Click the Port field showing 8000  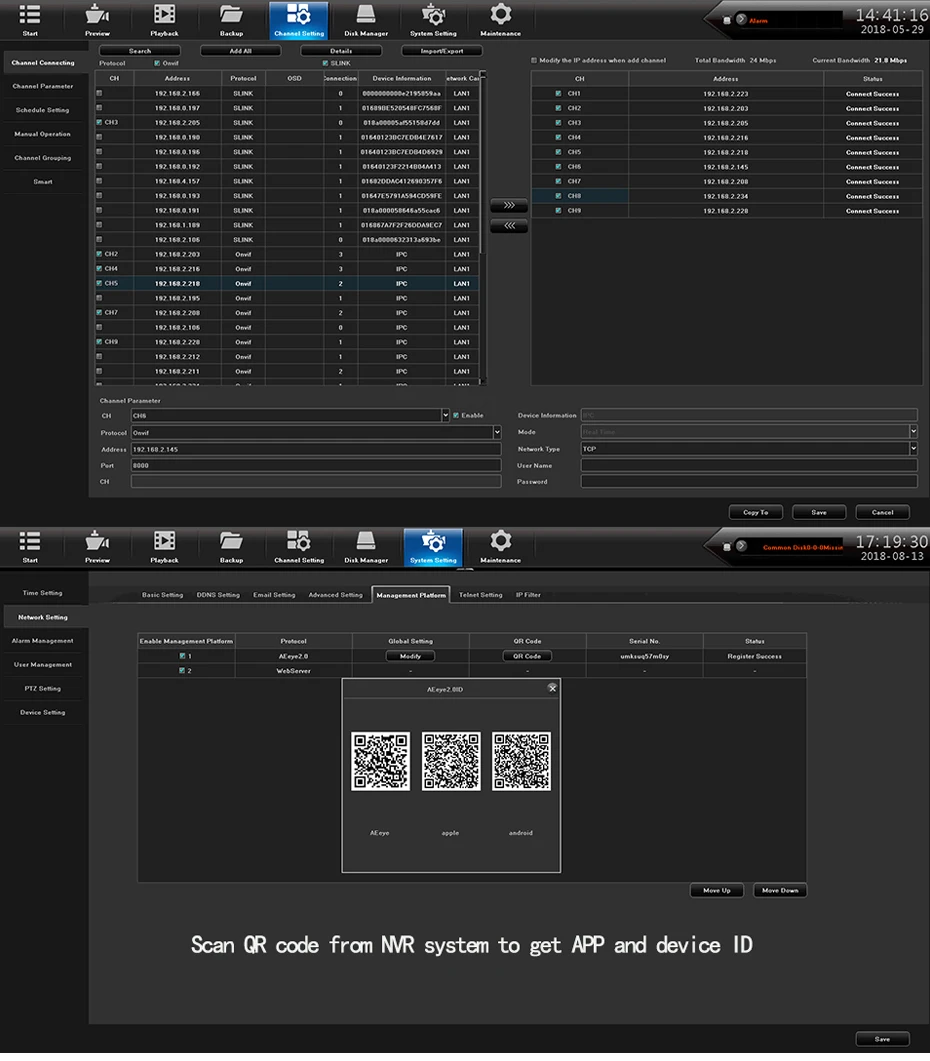pos(316,465)
